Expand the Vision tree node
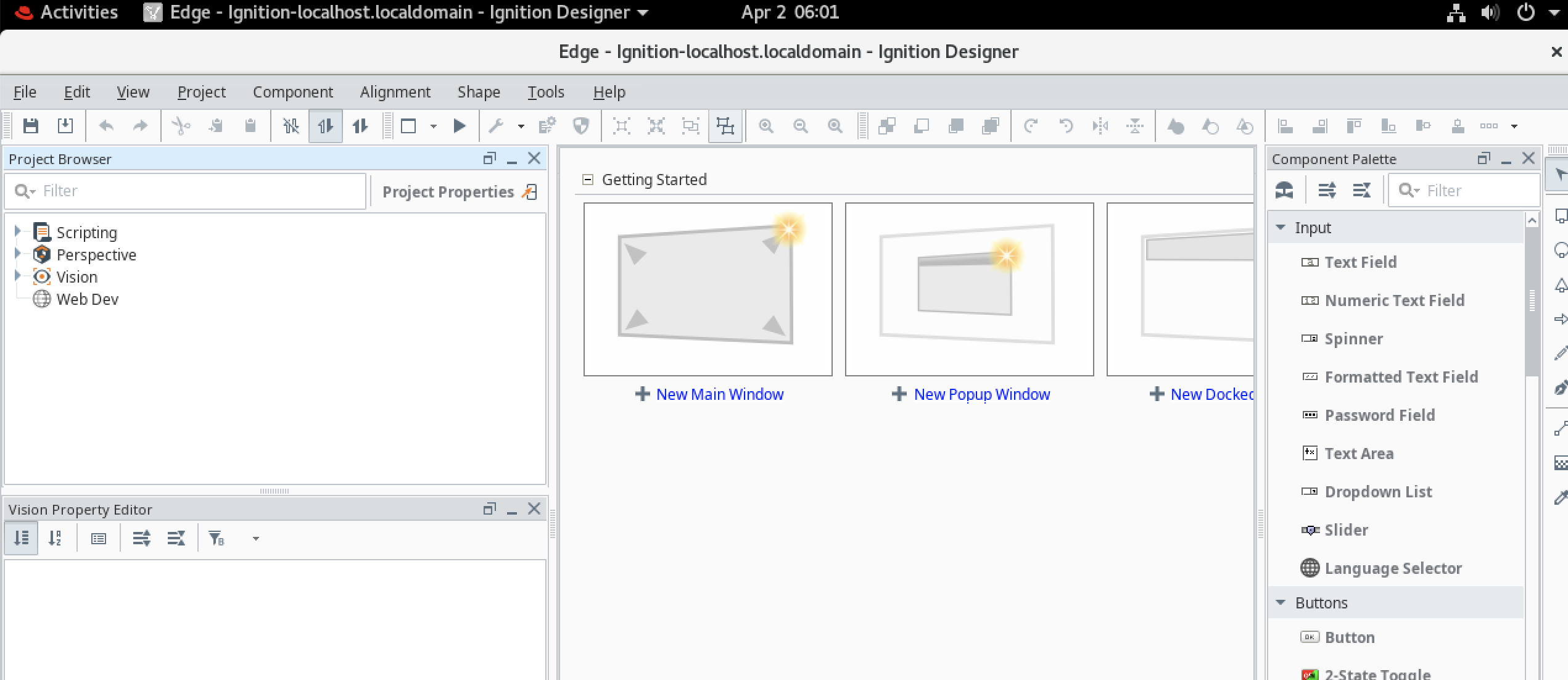The height and width of the screenshot is (680, 1568). coord(18,276)
